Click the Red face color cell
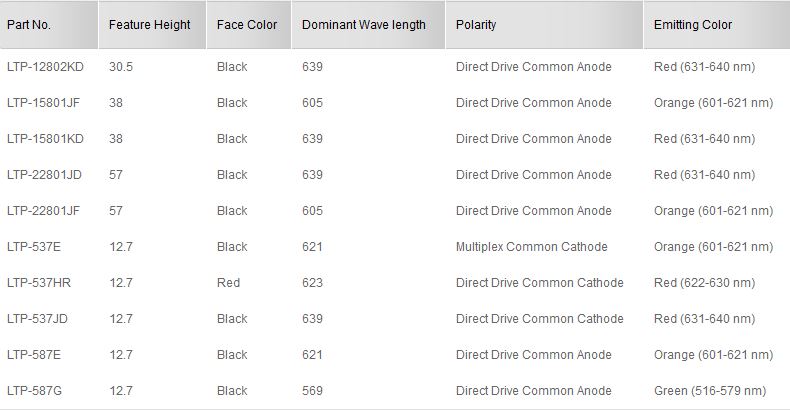The height and width of the screenshot is (411, 790). tap(229, 283)
